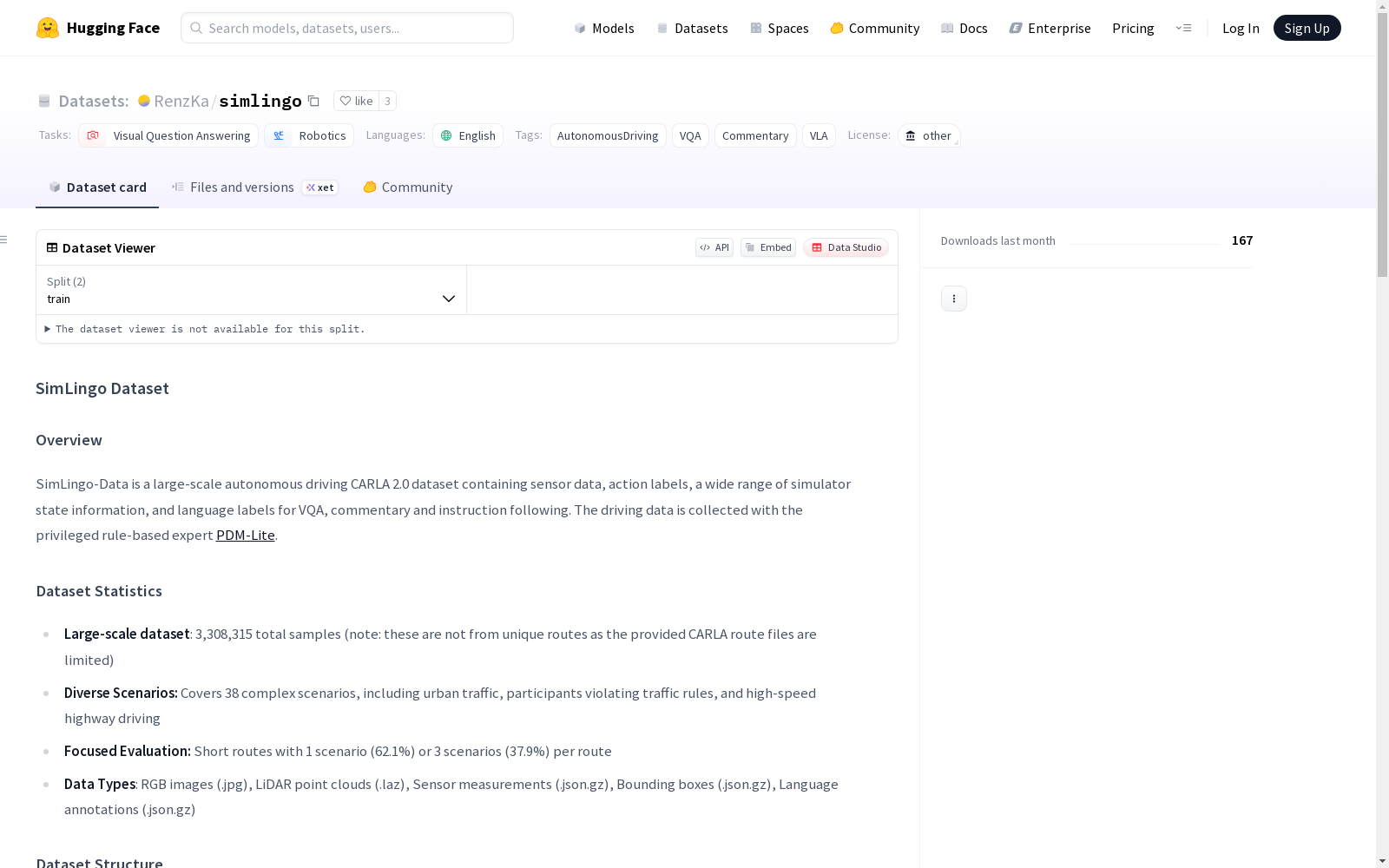The height and width of the screenshot is (868, 1389).
Task: Switch to Files and versions tab
Action: click(241, 187)
